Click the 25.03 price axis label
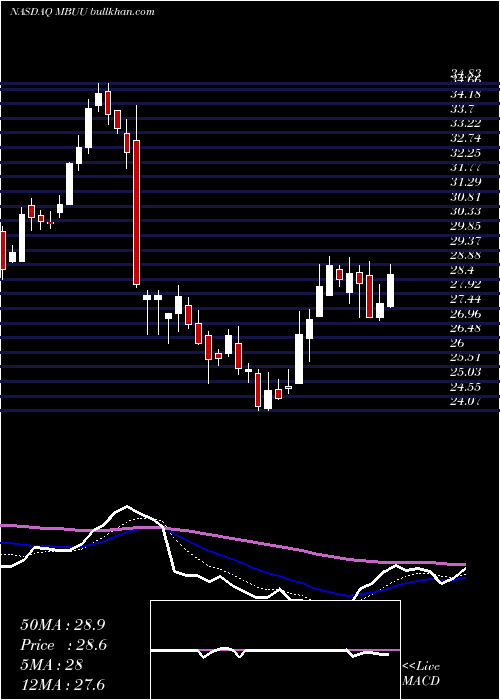The height and width of the screenshot is (700, 500). pos(465,372)
